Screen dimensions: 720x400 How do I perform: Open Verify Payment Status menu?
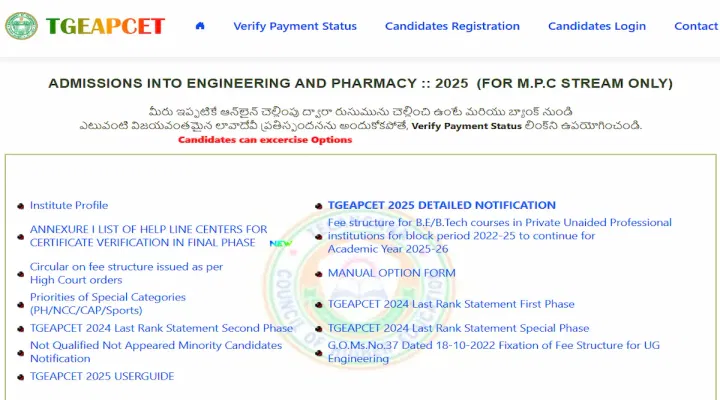click(x=295, y=26)
